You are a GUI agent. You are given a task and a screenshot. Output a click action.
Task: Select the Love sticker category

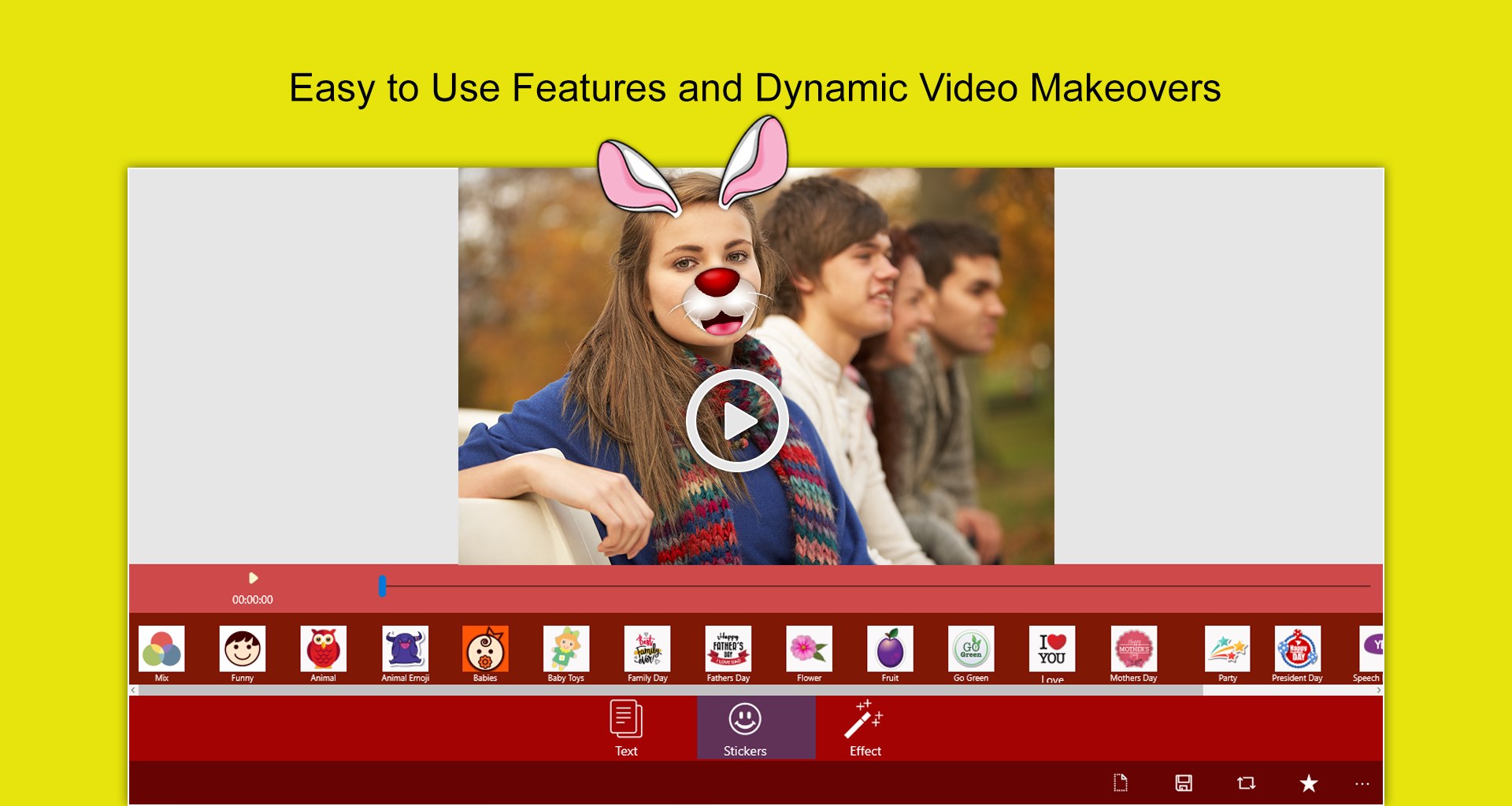(x=1052, y=655)
